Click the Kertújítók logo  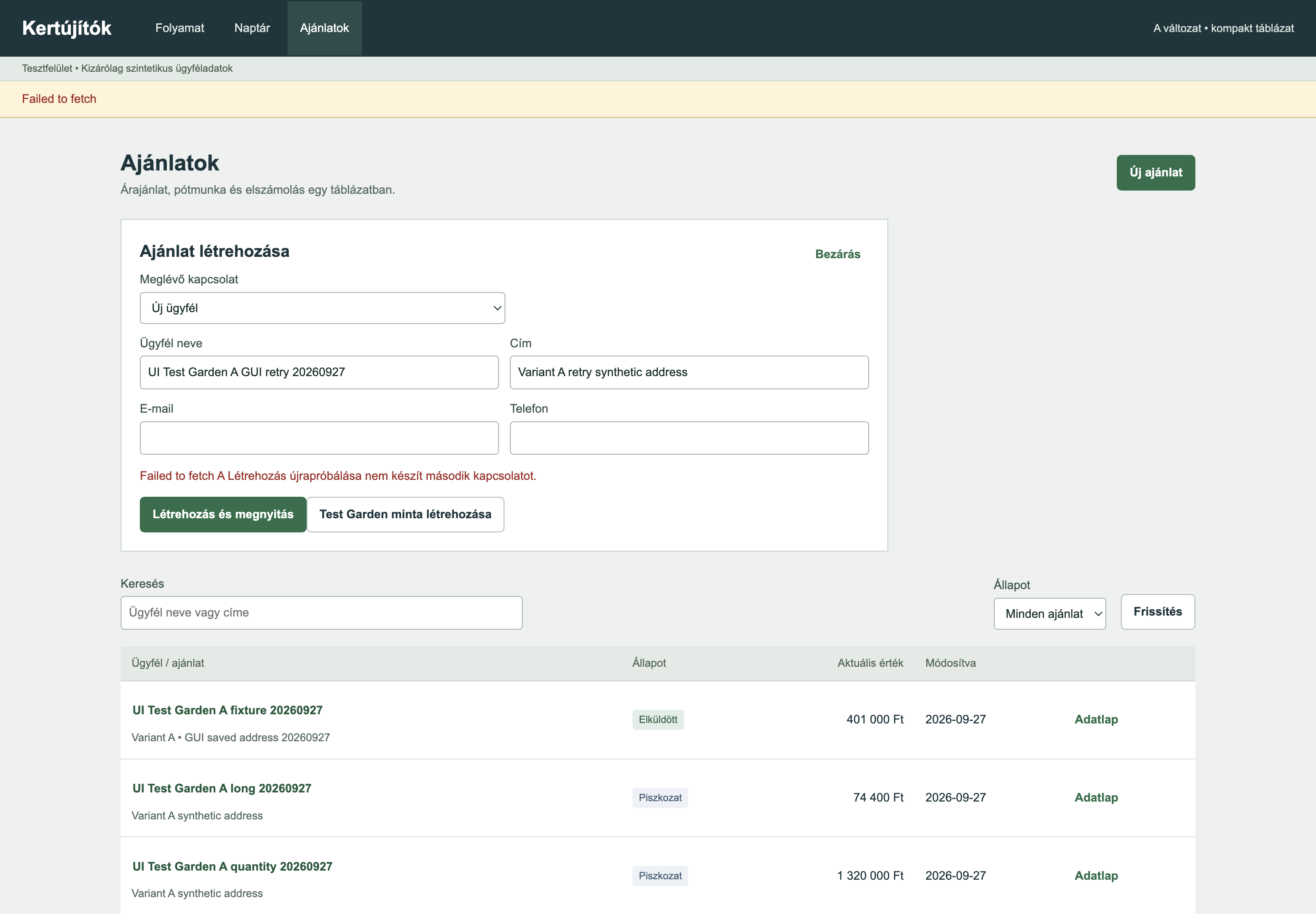point(66,28)
